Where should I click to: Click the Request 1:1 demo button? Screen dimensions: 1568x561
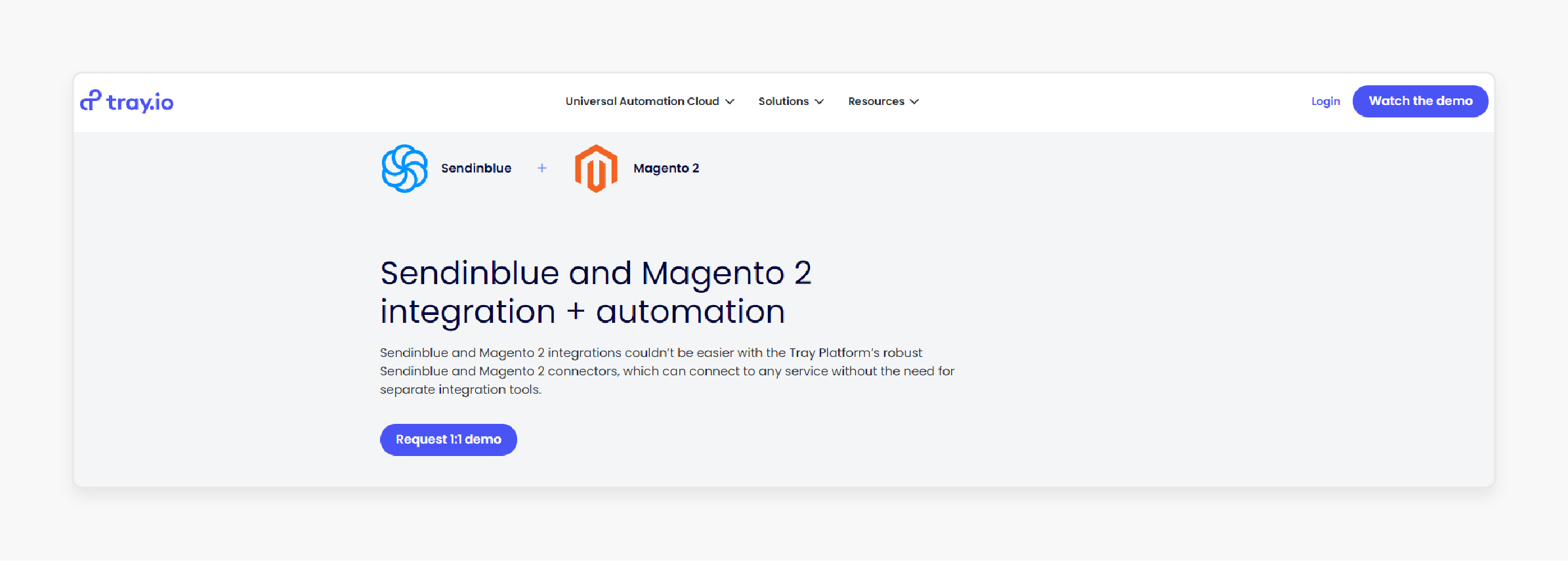[448, 440]
